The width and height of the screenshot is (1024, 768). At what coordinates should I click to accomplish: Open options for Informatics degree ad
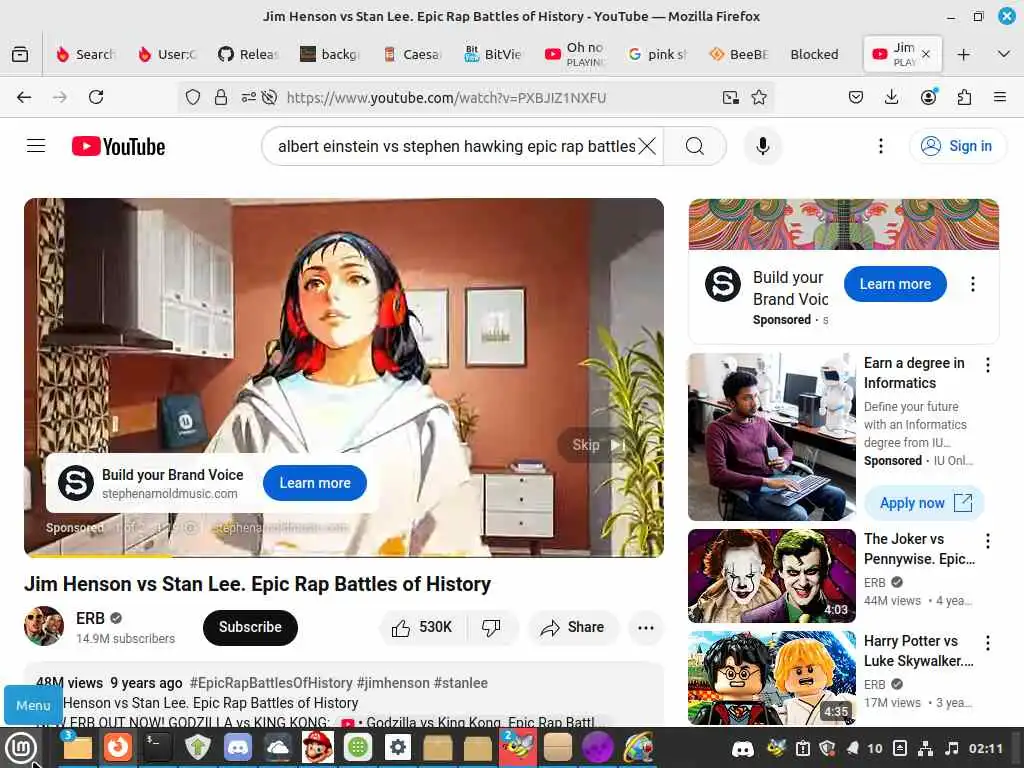987,365
